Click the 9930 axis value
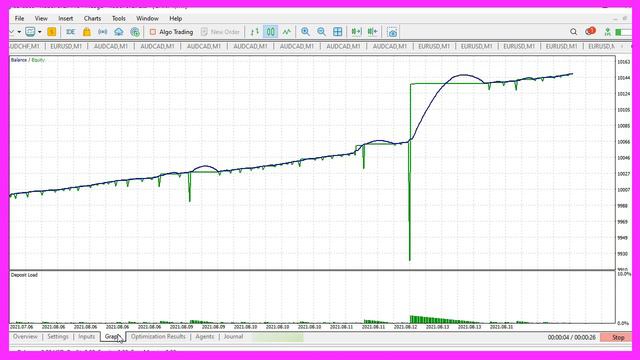Screen dimensions: 640x360 coord(622,254)
